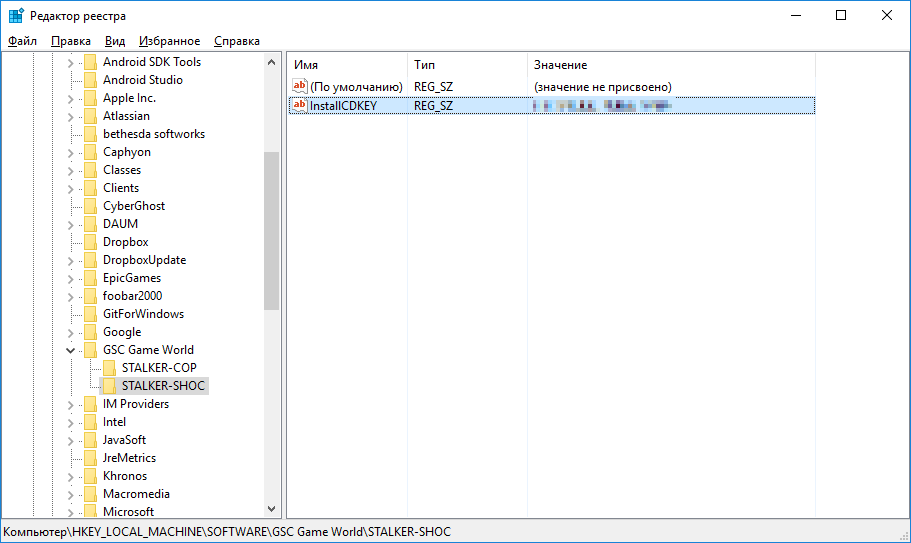Click the bethesda softworks folder icon
The height and width of the screenshot is (543, 911).
90,134
